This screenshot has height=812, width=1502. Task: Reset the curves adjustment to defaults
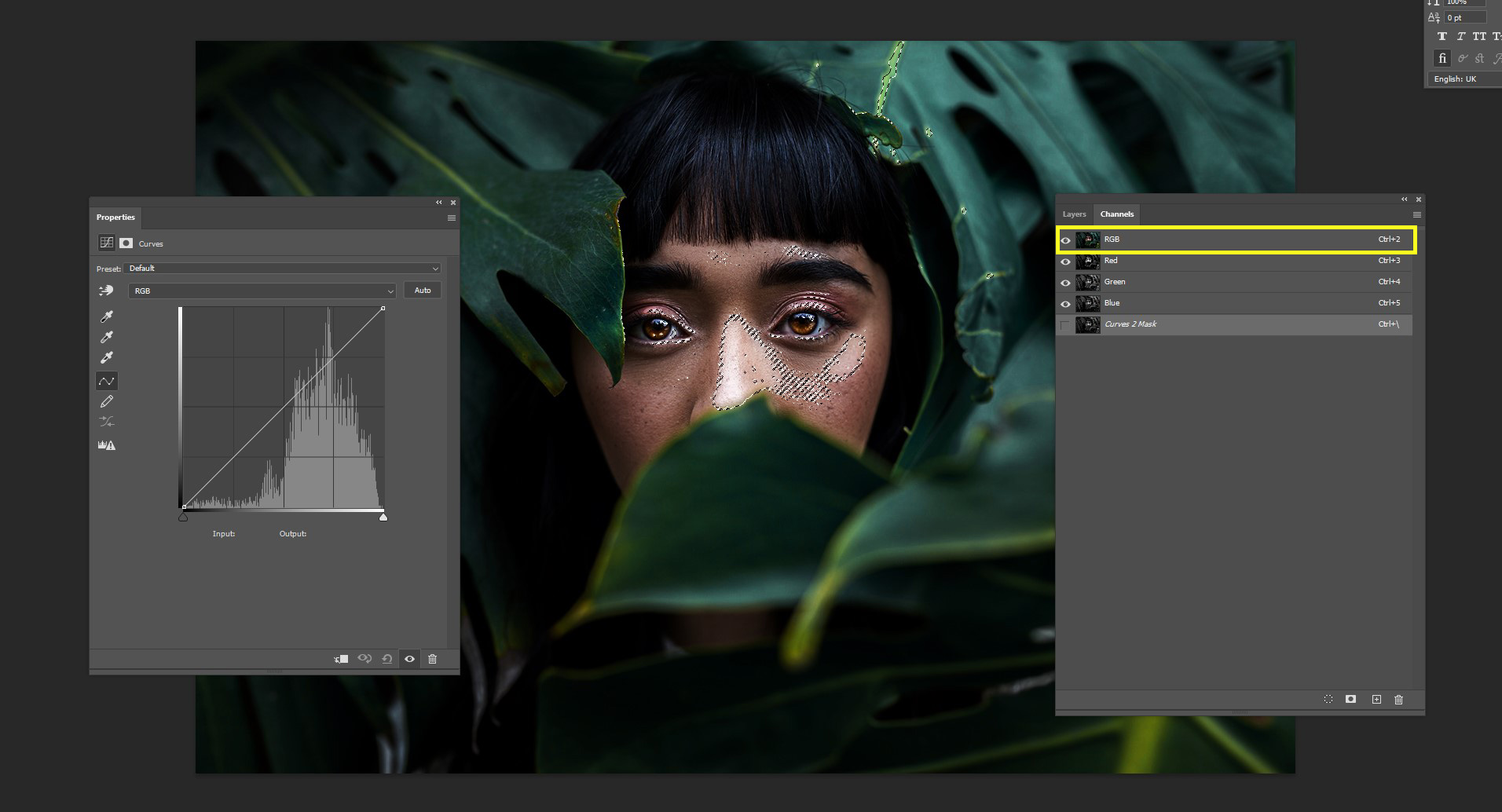pos(387,659)
